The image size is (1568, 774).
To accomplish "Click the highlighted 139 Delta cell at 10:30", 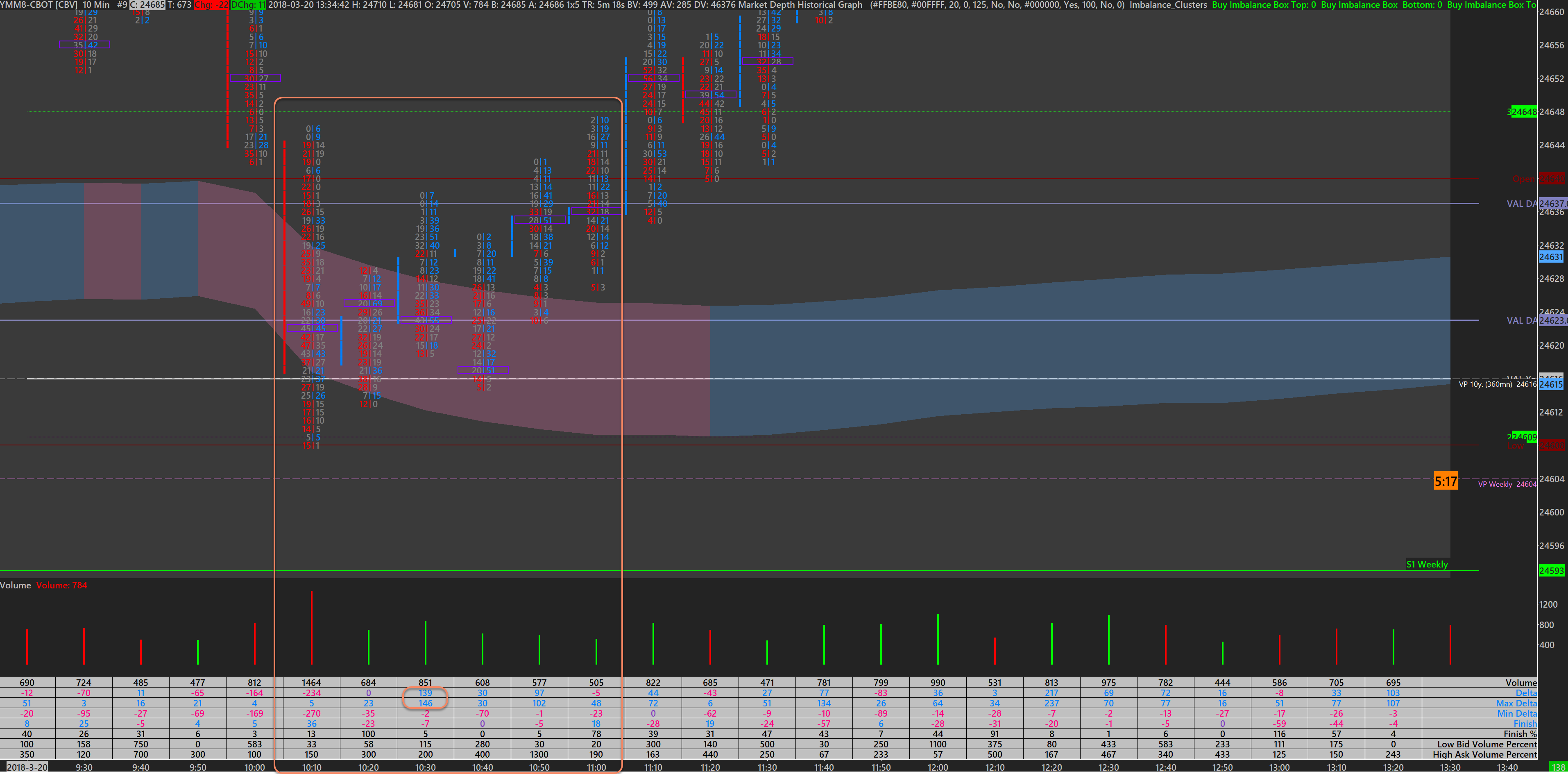I will (425, 693).
